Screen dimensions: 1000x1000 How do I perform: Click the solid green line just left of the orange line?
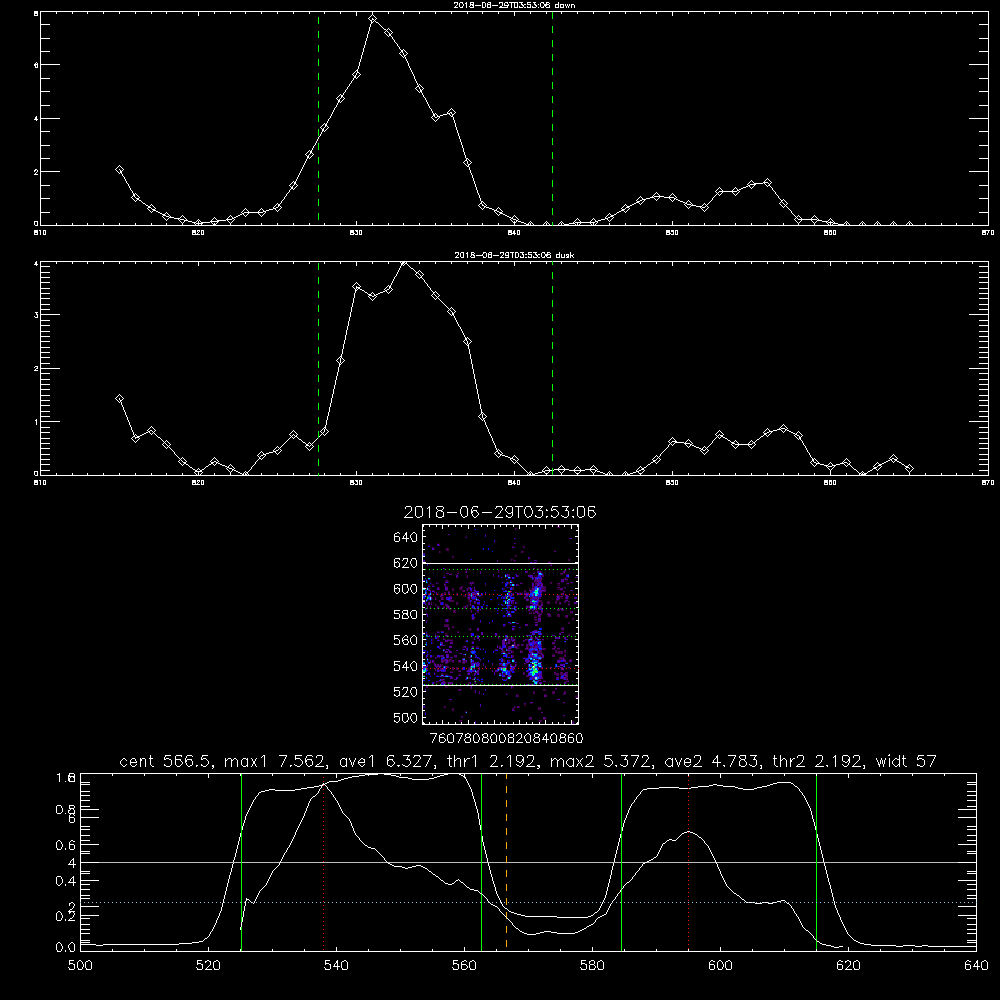(482, 861)
